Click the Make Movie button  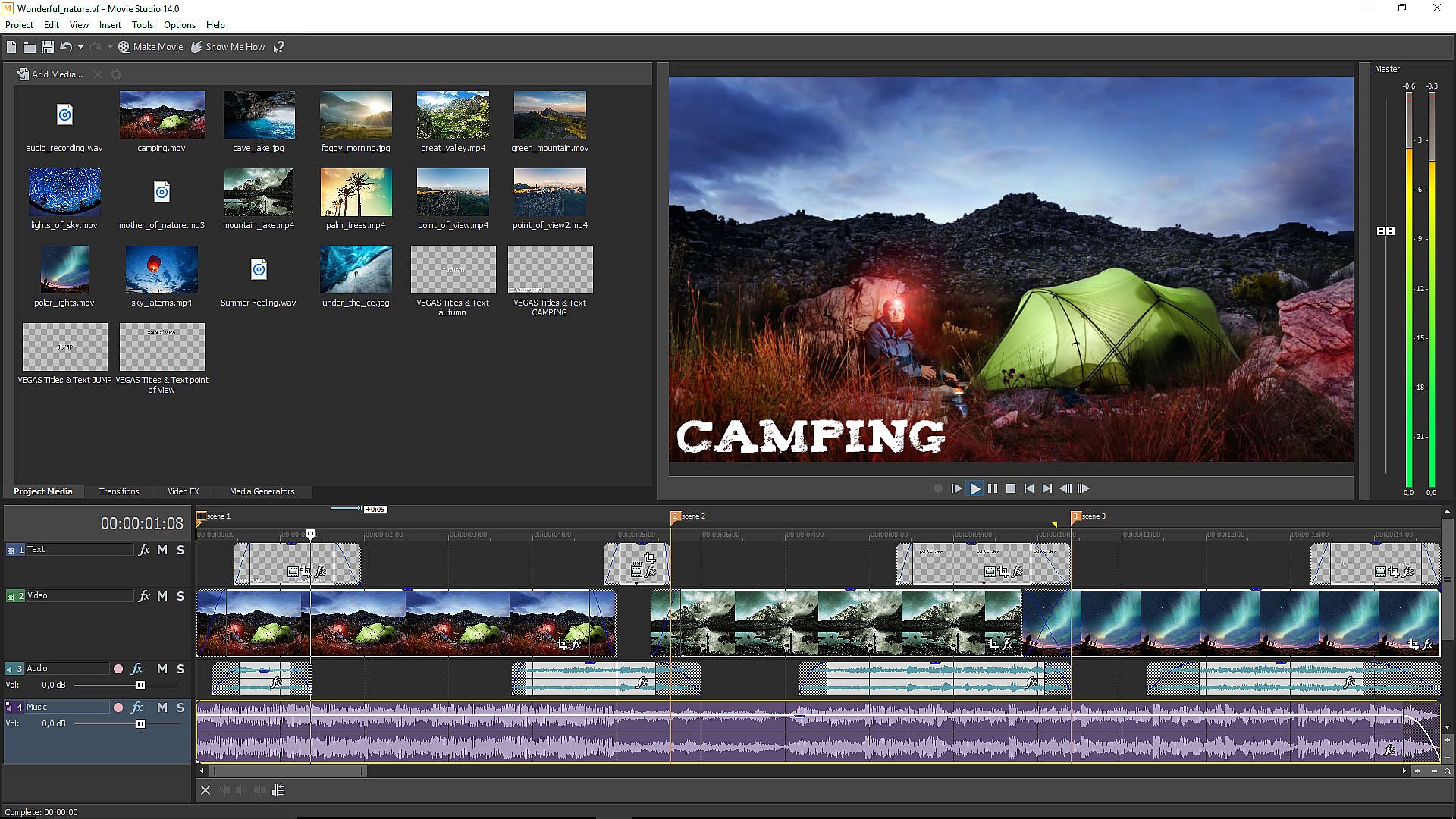pyautogui.click(x=150, y=47)
